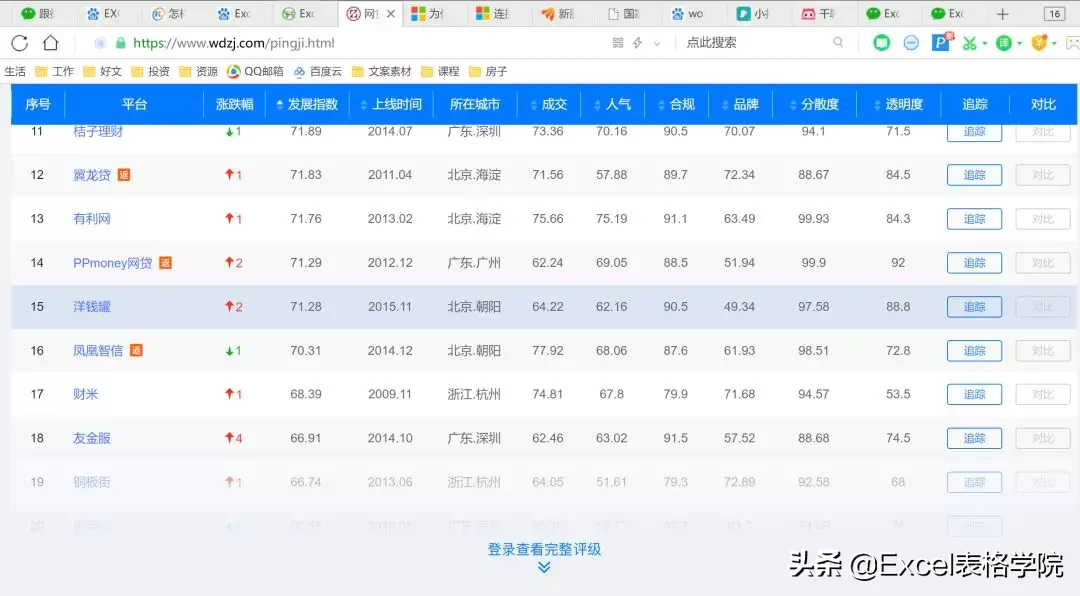This screenshot has width=1080, height=596.
Task: Open the QQ邮箱 bookmark
Action: point(255,71)
